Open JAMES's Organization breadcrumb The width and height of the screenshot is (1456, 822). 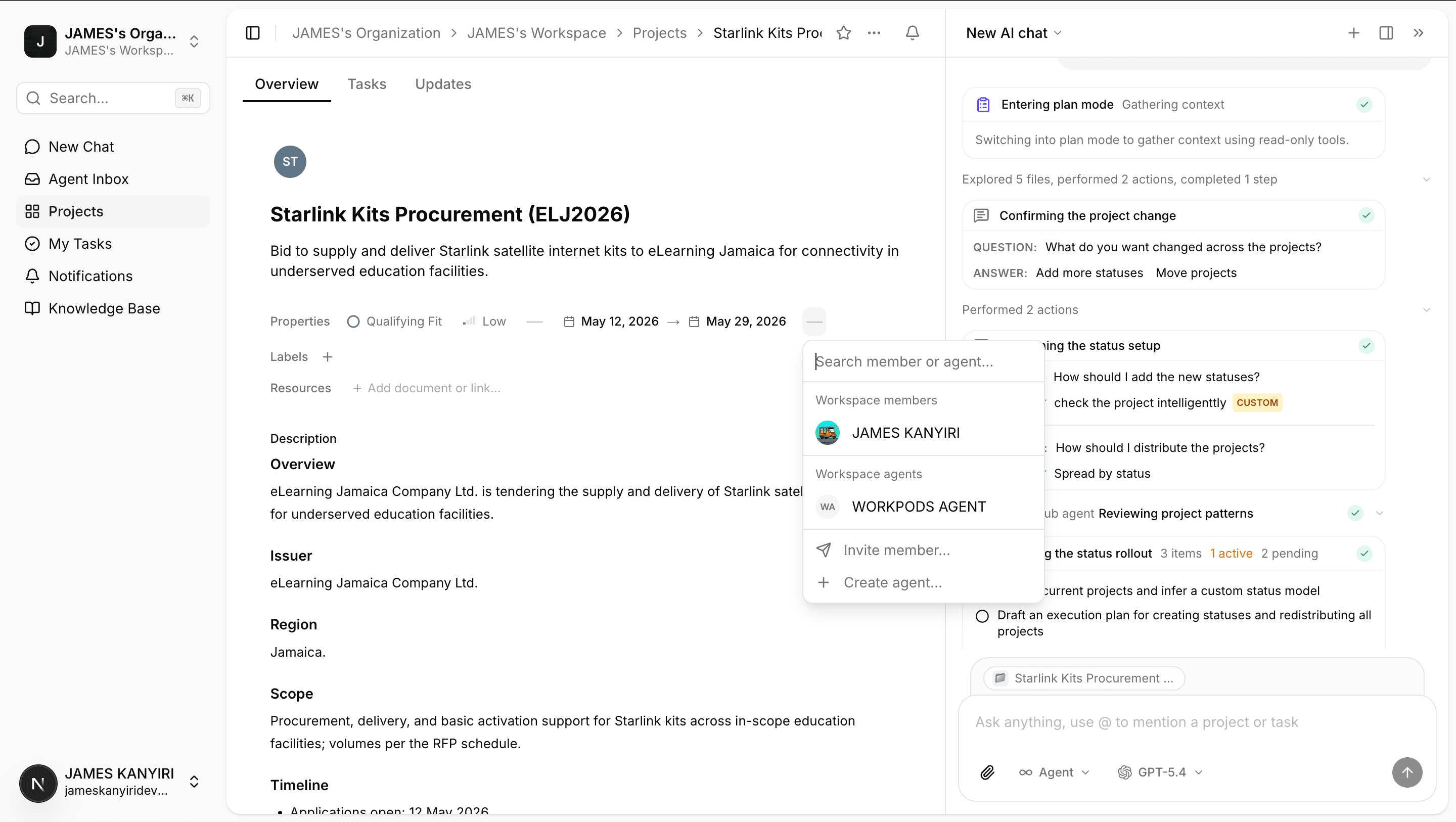tap(366, 33)
